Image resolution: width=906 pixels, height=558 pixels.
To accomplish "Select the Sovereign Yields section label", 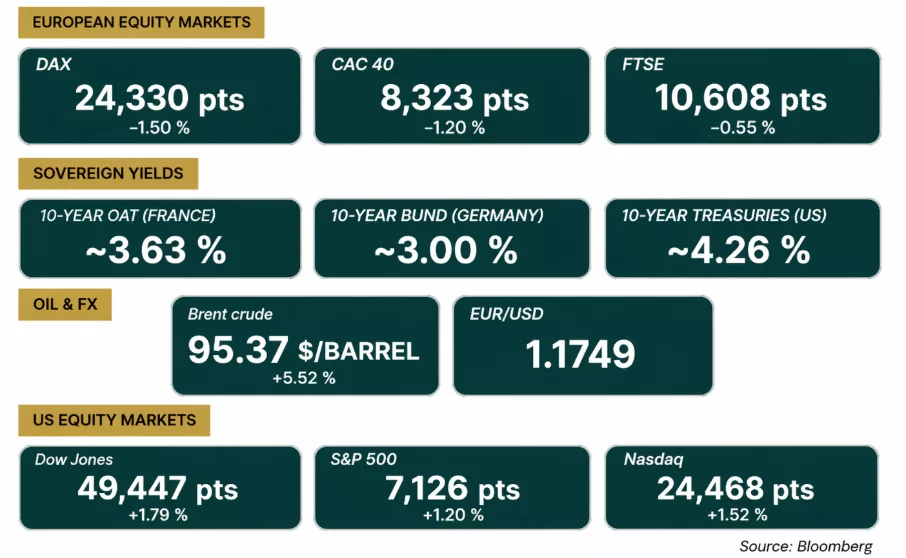I will coord(108,173).
